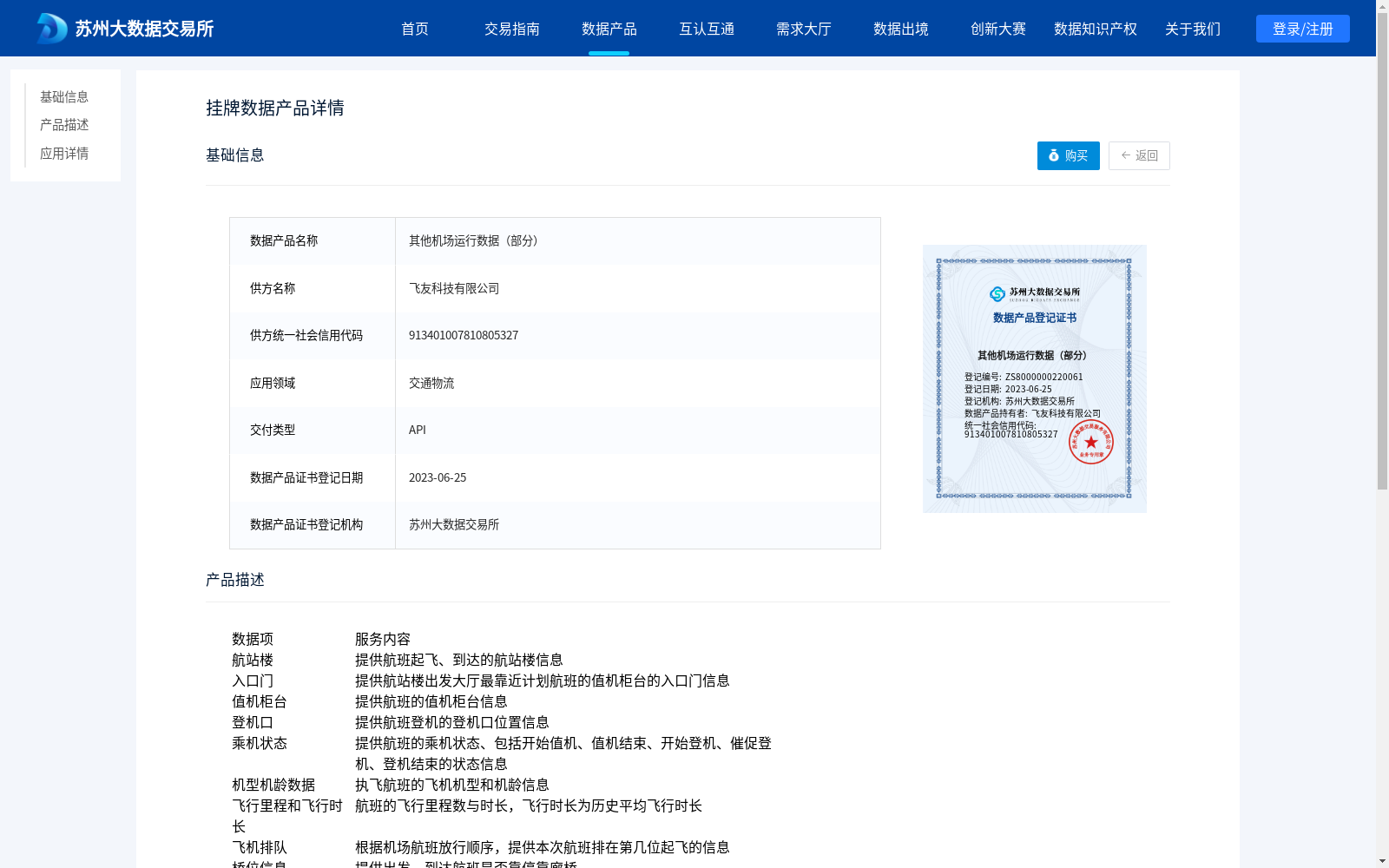The height and width of the screenshot is (868, 1389).
Task: Open 创新大赛 in the navigation bar
Action: [x=998, y=29]
